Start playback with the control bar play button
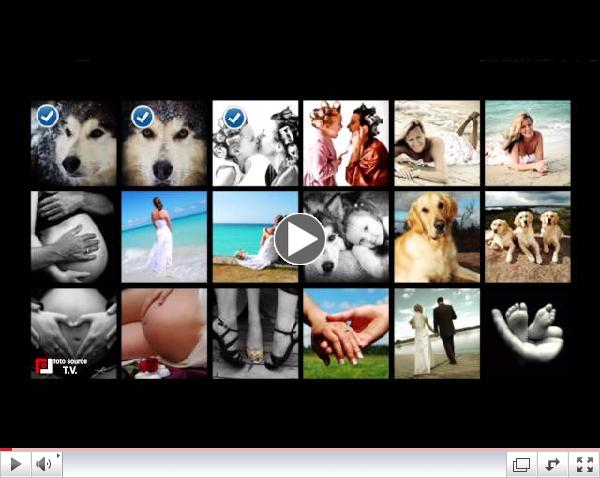The height and width of the screenshot is (478, 600). [15, 464]
